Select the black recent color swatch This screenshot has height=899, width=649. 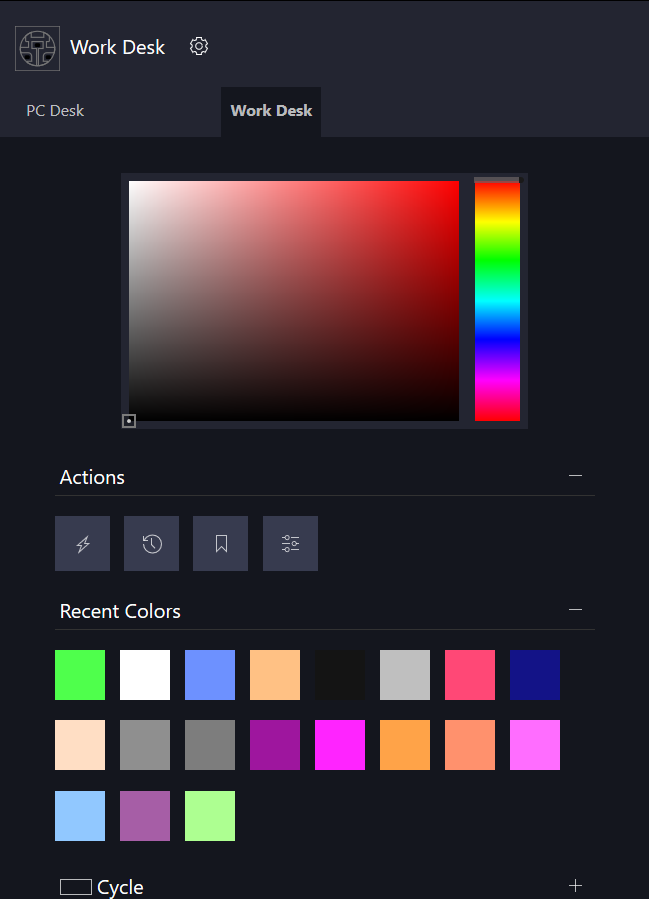(x=340, y=675)
